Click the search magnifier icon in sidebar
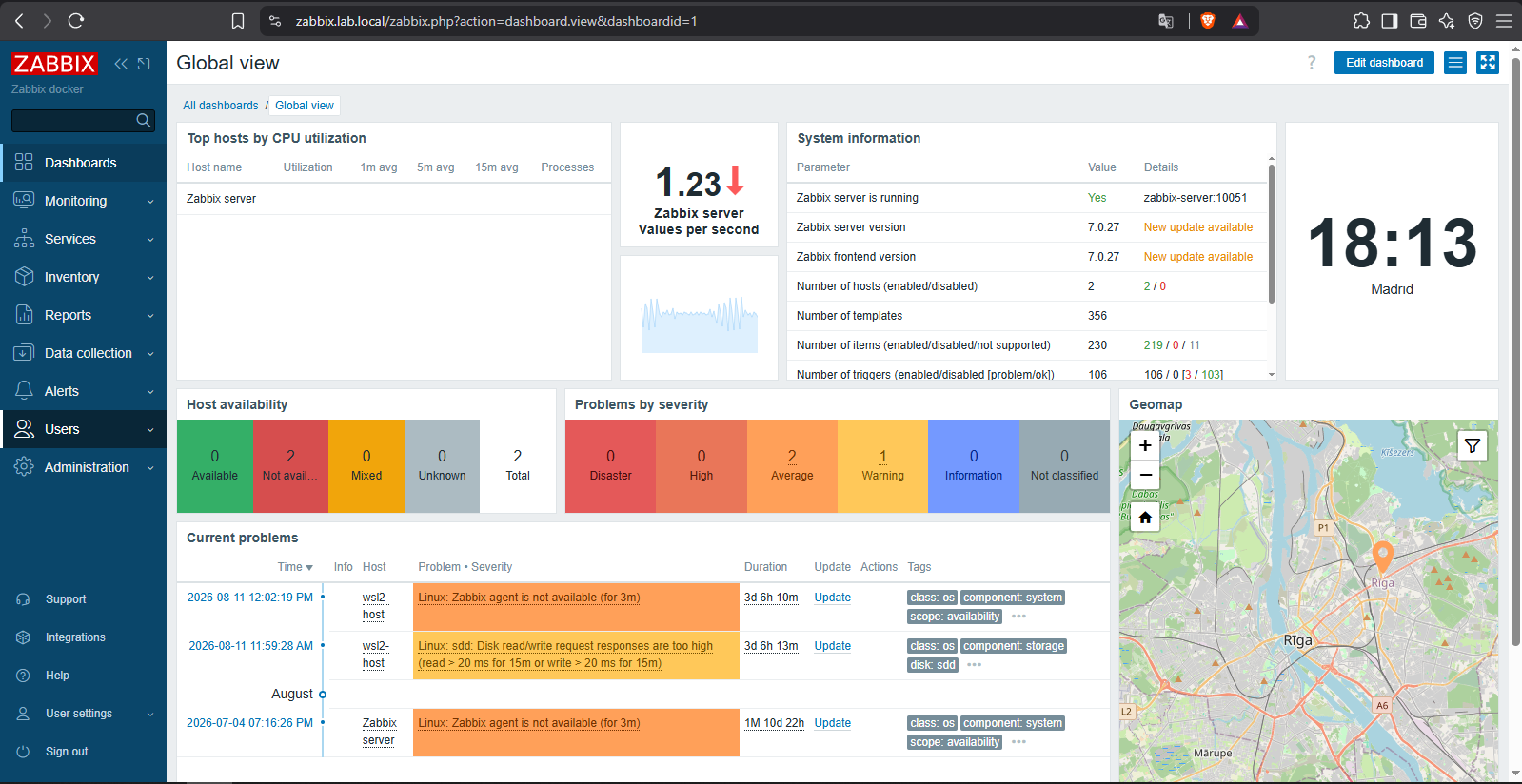Screen dimensions: 1522x784 [143, 120]
